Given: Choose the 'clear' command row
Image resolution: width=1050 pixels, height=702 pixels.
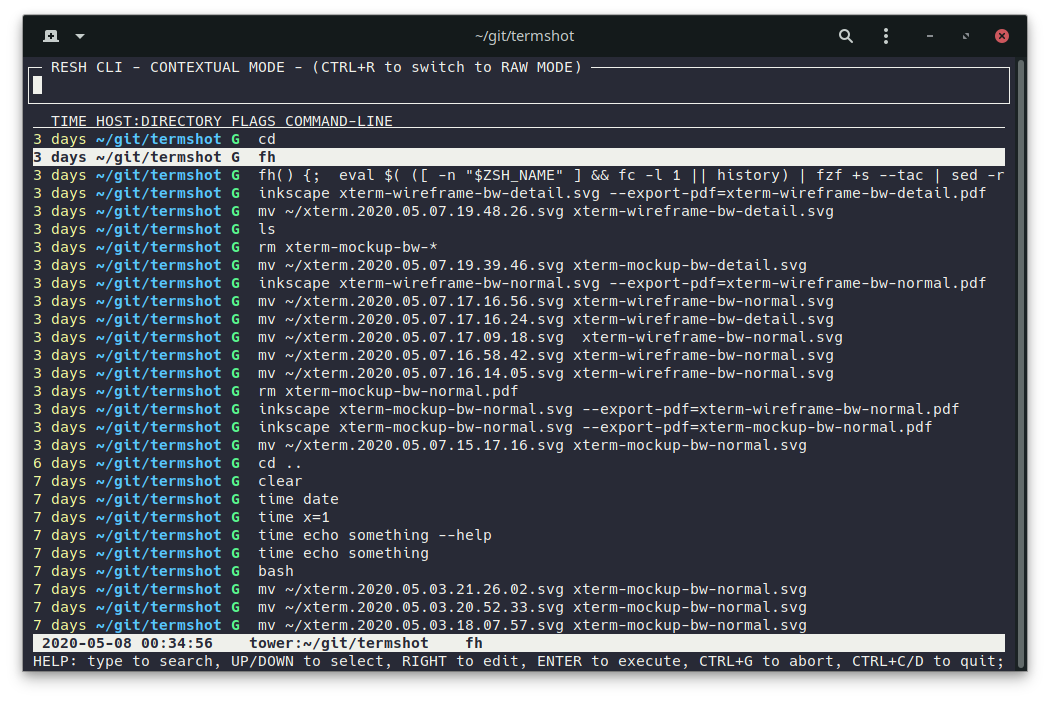Looking at the screenshot, I should pos(280,481).
